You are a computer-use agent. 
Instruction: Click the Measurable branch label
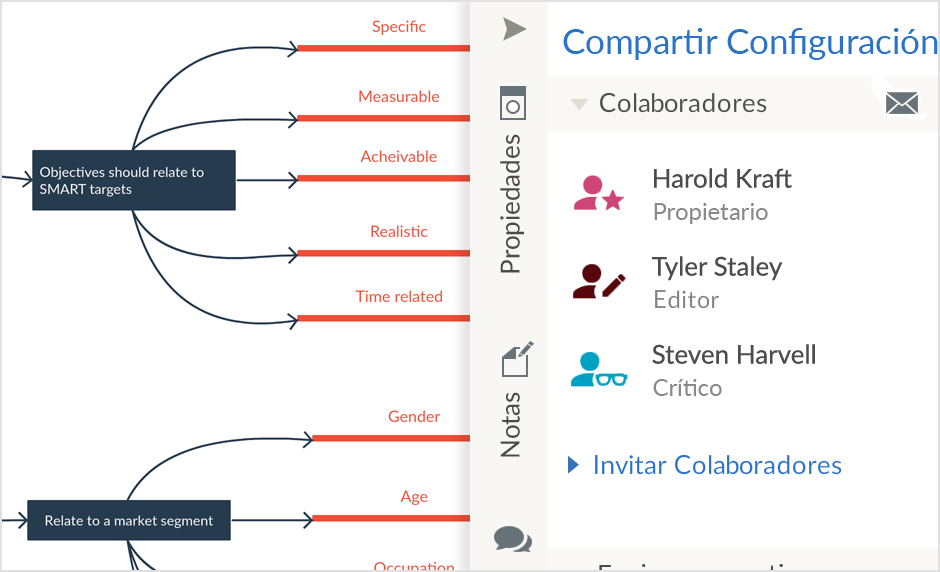pyautogui.click(x=399, y=97)
